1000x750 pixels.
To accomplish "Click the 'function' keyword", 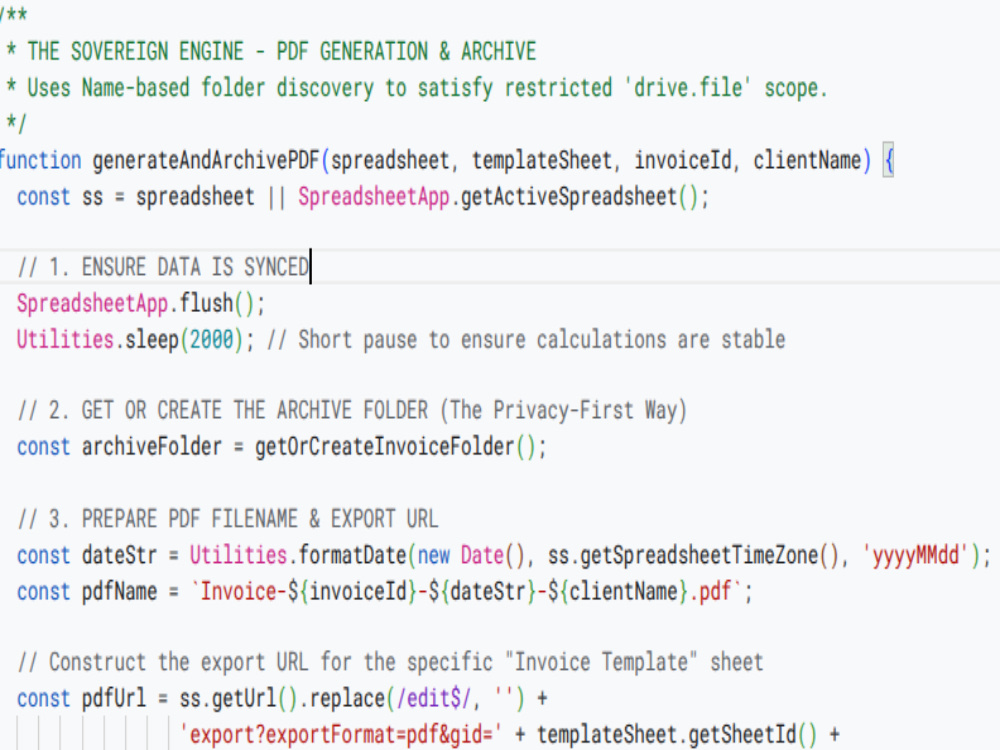I will [x=41, y=161].
